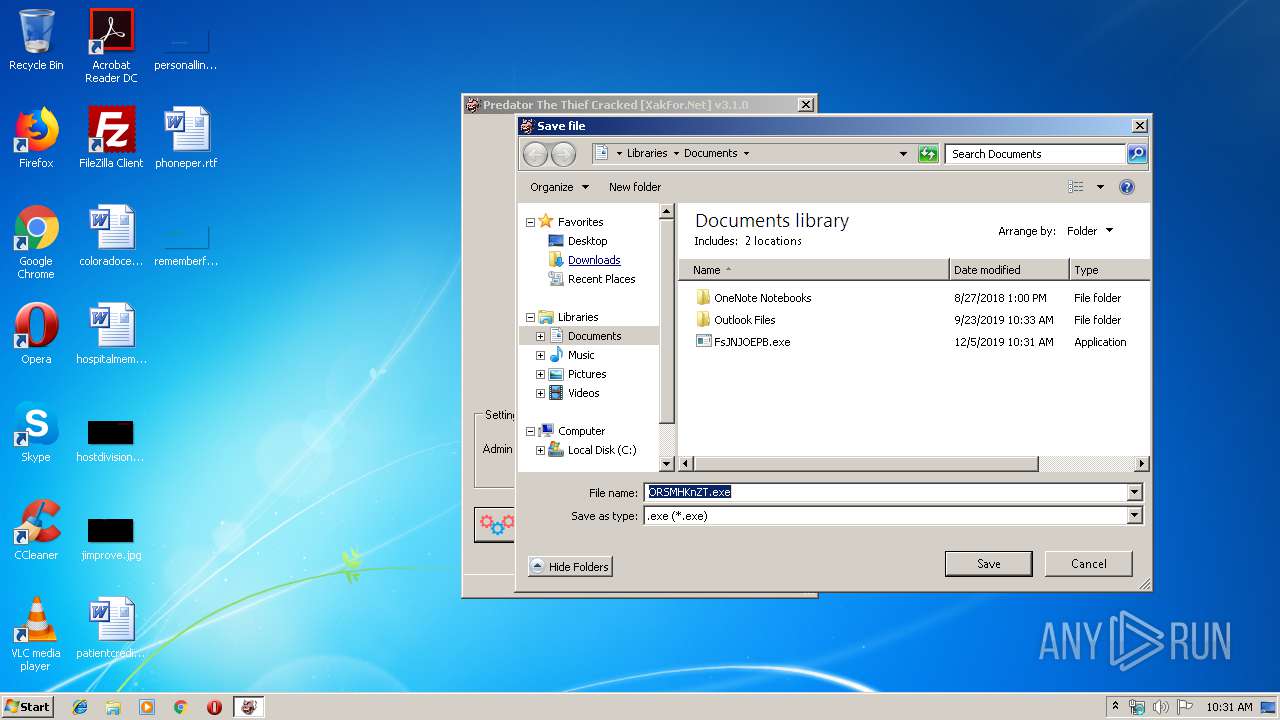The height and width of the screenshot is (720, 1280).
Task: Select the coloradoce document icon
Action: (x=111, y=236)
